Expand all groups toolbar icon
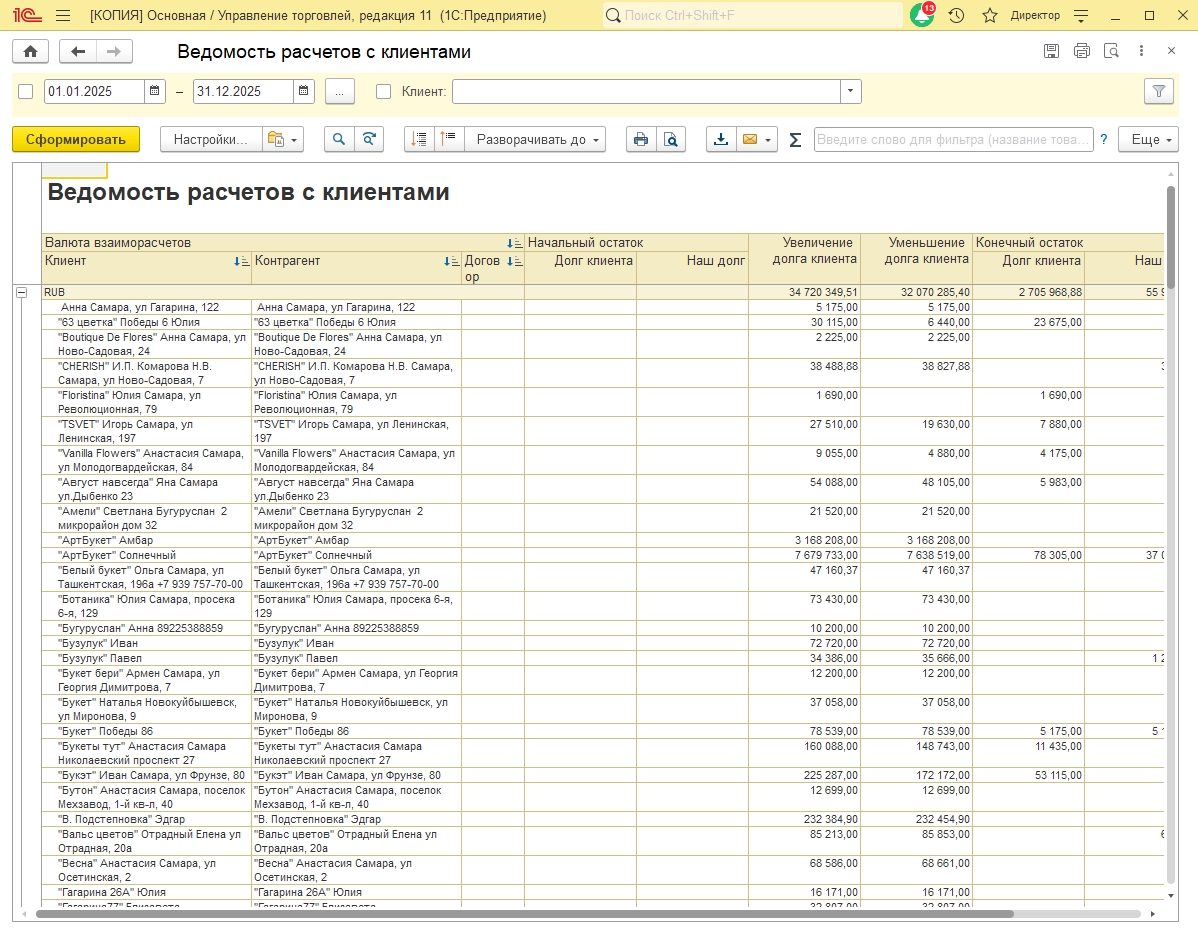 tap(449, 139)
